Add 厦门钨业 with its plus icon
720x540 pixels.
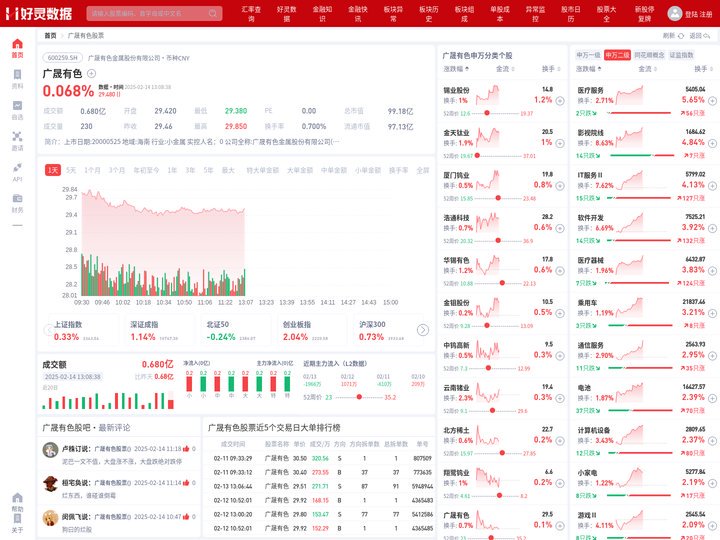pos(560,186)
